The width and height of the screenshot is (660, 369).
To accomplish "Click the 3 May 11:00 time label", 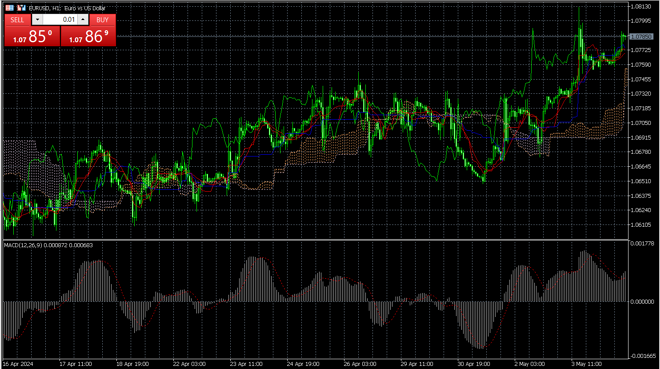I will click(x=586, y=364).
